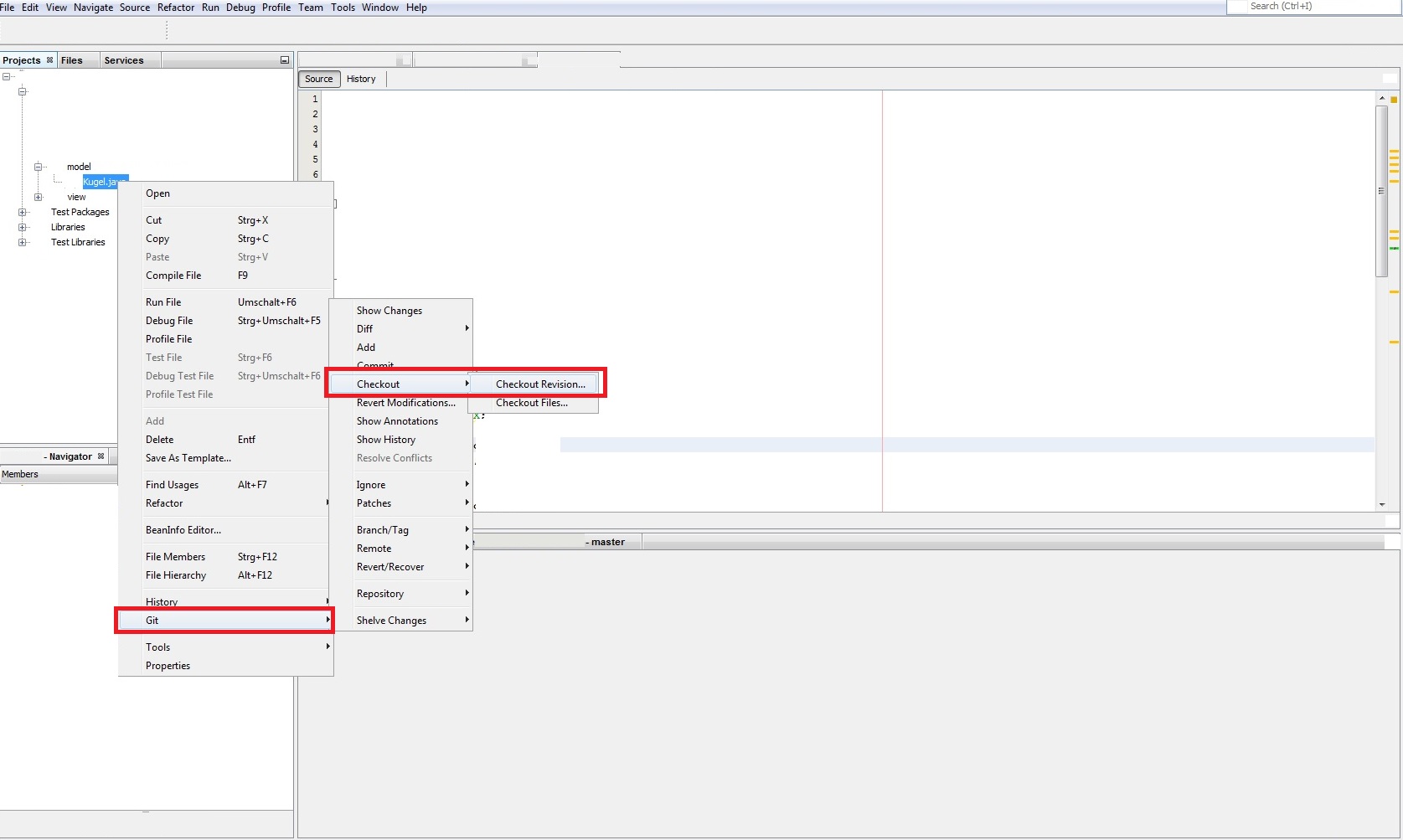Click the editor scrollbar down arrow
This screenshot has width=1403, height=840.
pos(1382,505)
